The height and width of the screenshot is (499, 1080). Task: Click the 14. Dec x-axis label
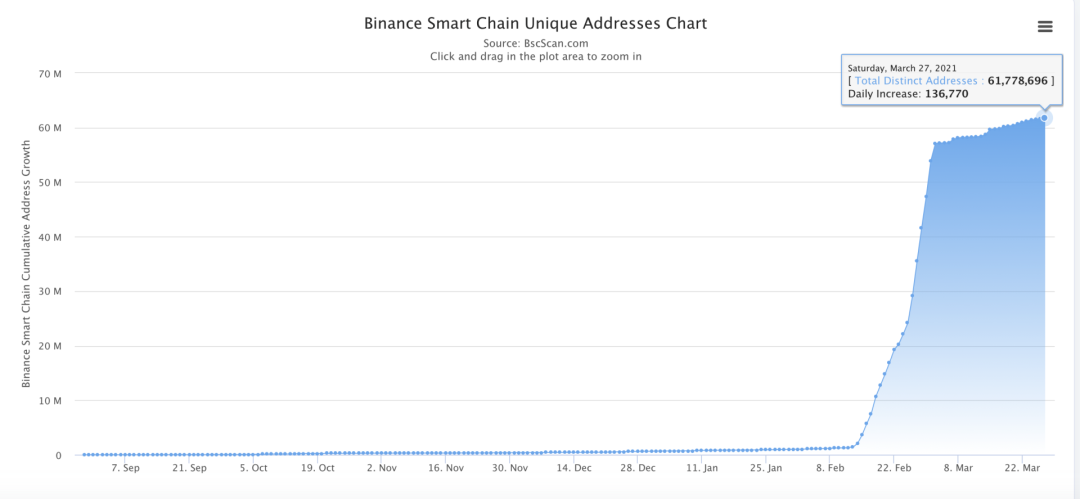[x=575, y=468]
